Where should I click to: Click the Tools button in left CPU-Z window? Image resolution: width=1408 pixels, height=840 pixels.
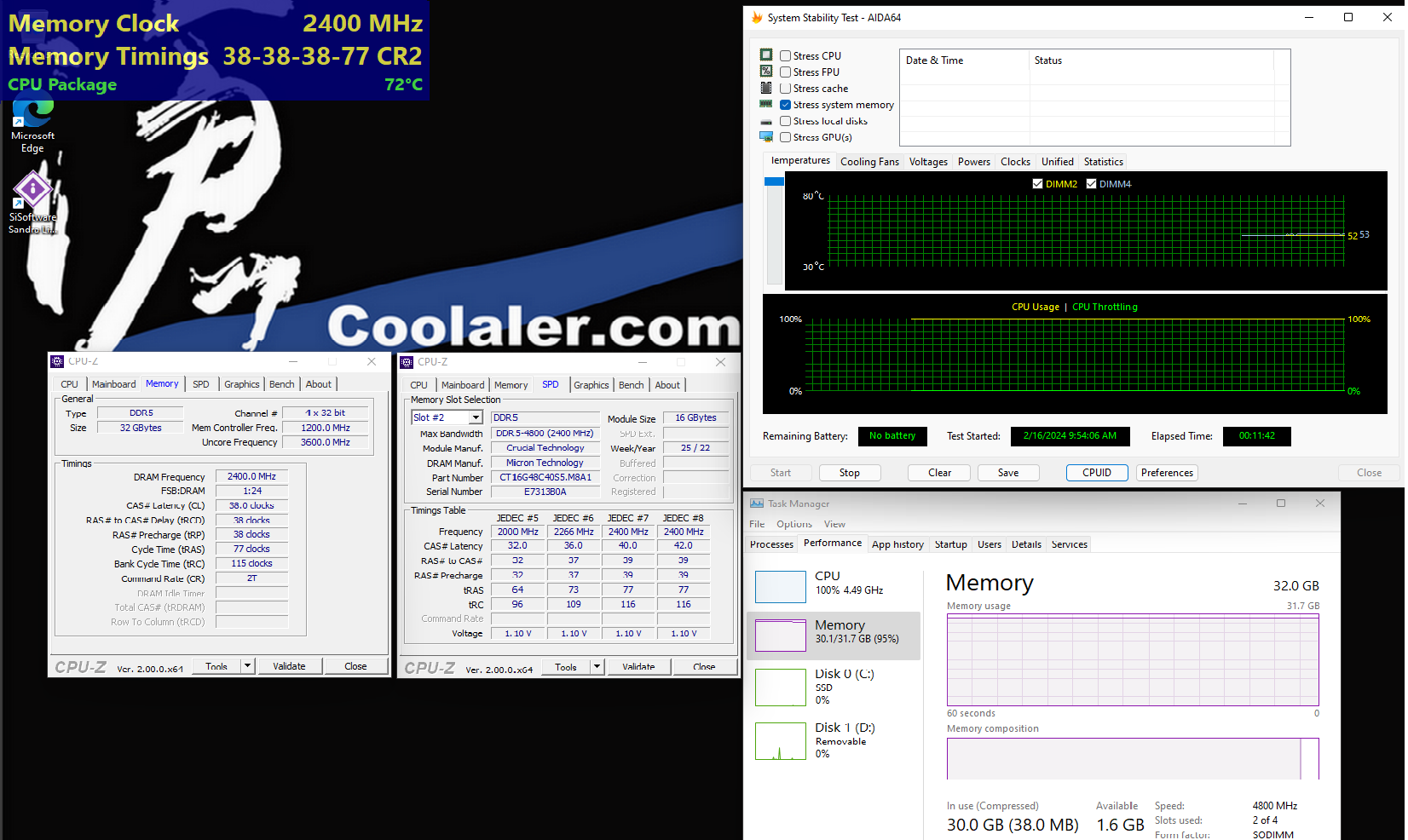tap(216, 666)
